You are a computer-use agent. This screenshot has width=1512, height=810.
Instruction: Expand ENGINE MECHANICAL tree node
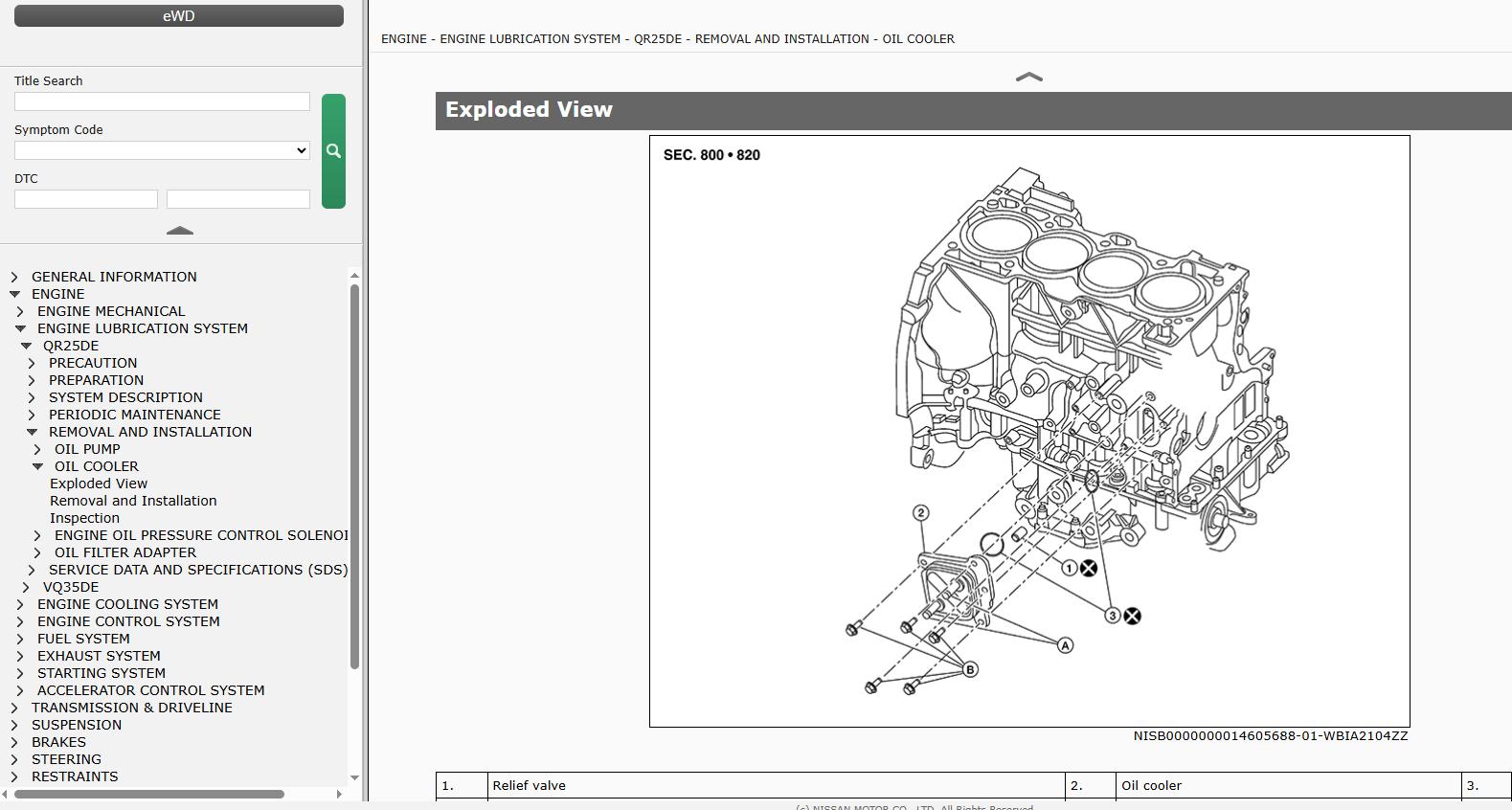(20, 311)
